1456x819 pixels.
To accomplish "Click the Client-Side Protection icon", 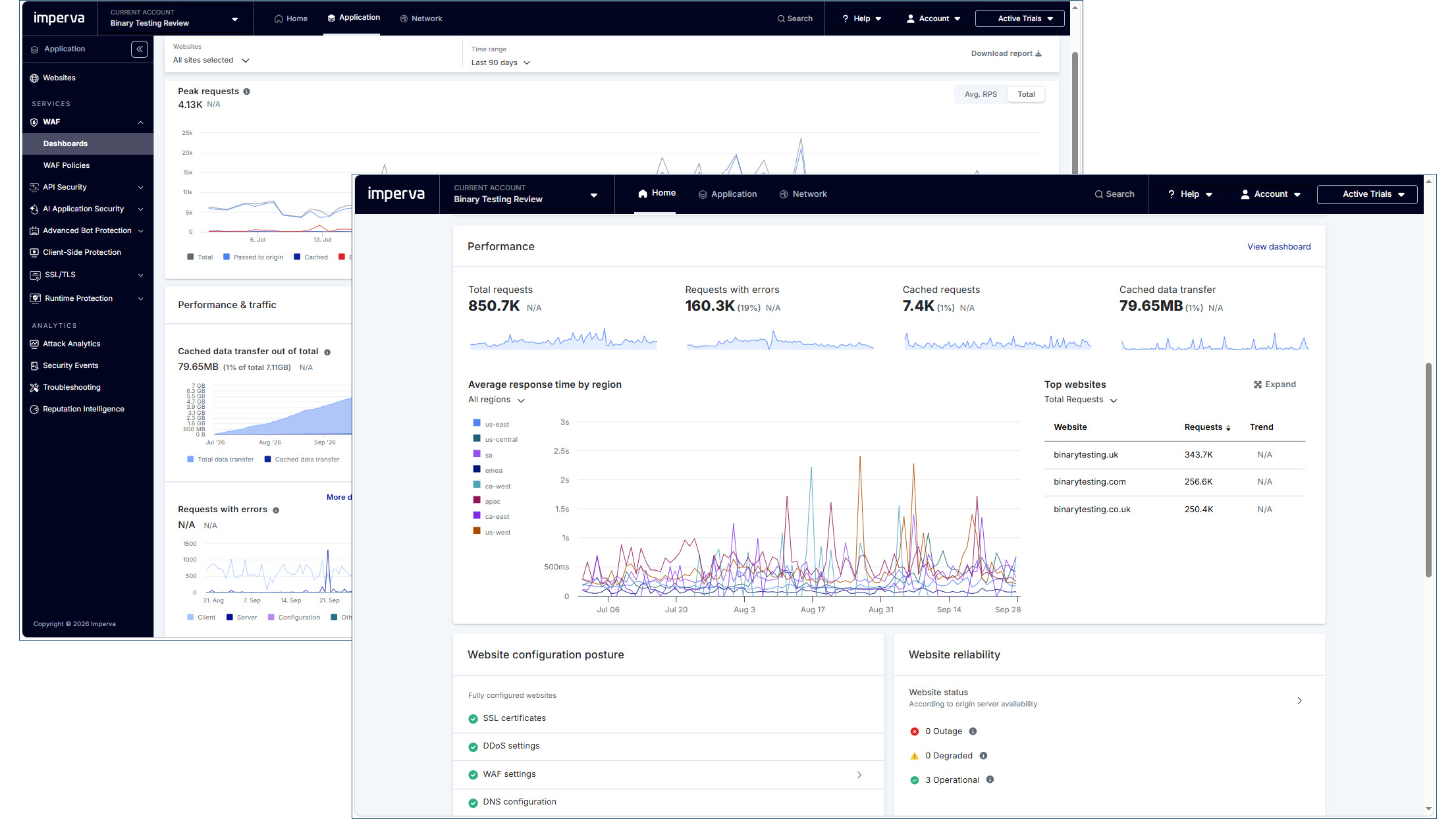I will [34, 253].
